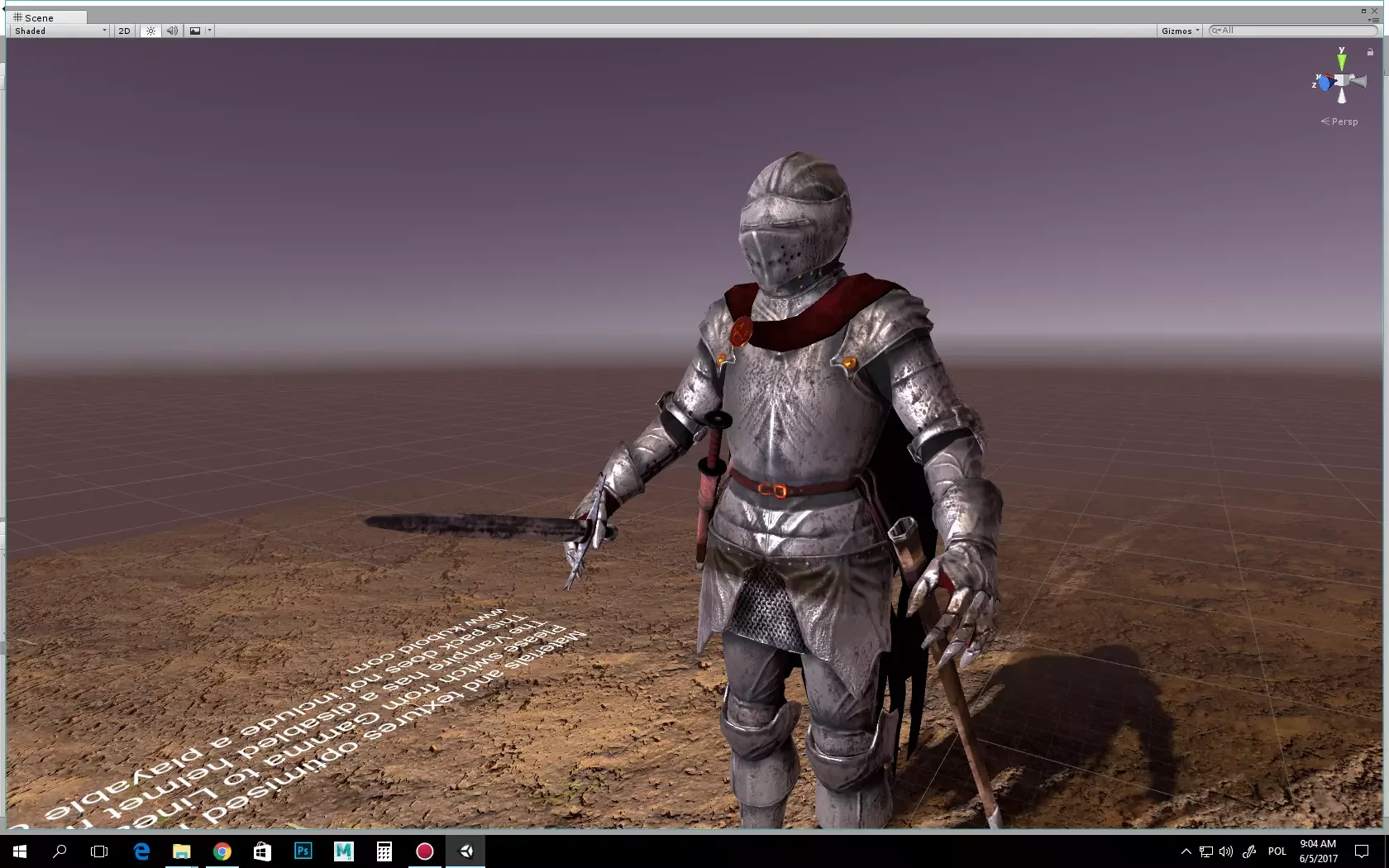Open Photoshop from the taskbar
The width and height of the screenshot is (1389, 868).
click(303, 851)
